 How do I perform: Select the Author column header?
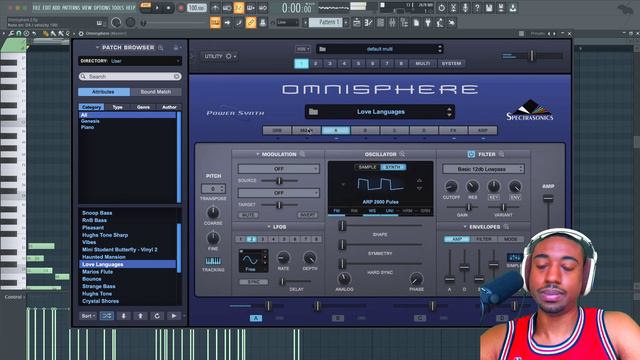169,107
